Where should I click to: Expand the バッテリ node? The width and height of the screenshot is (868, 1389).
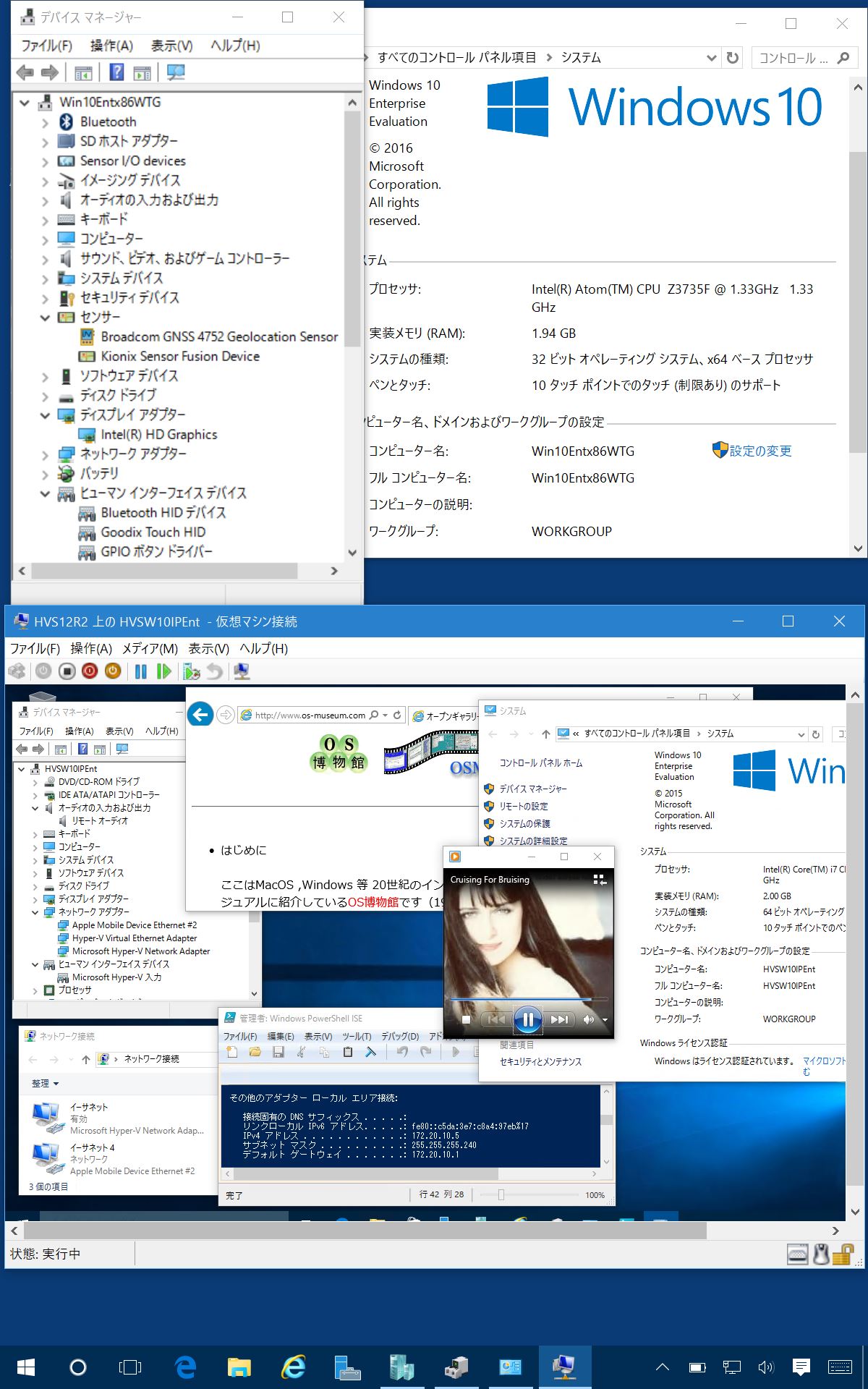click(x=45, y=474)
